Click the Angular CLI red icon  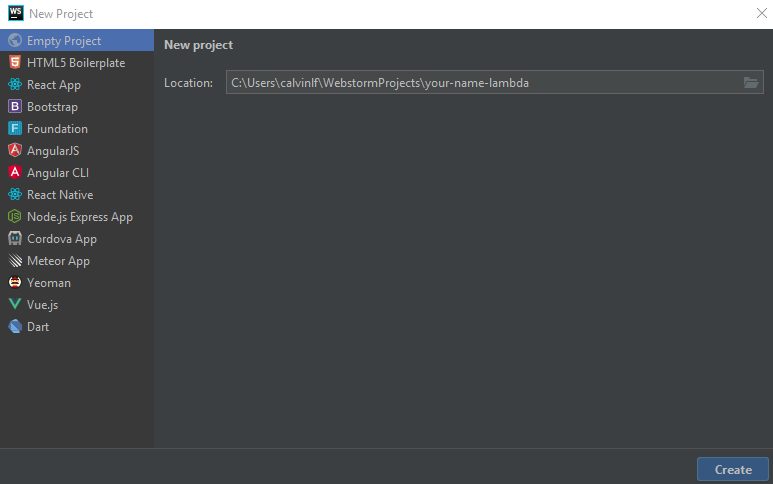[x=15, y=173]
